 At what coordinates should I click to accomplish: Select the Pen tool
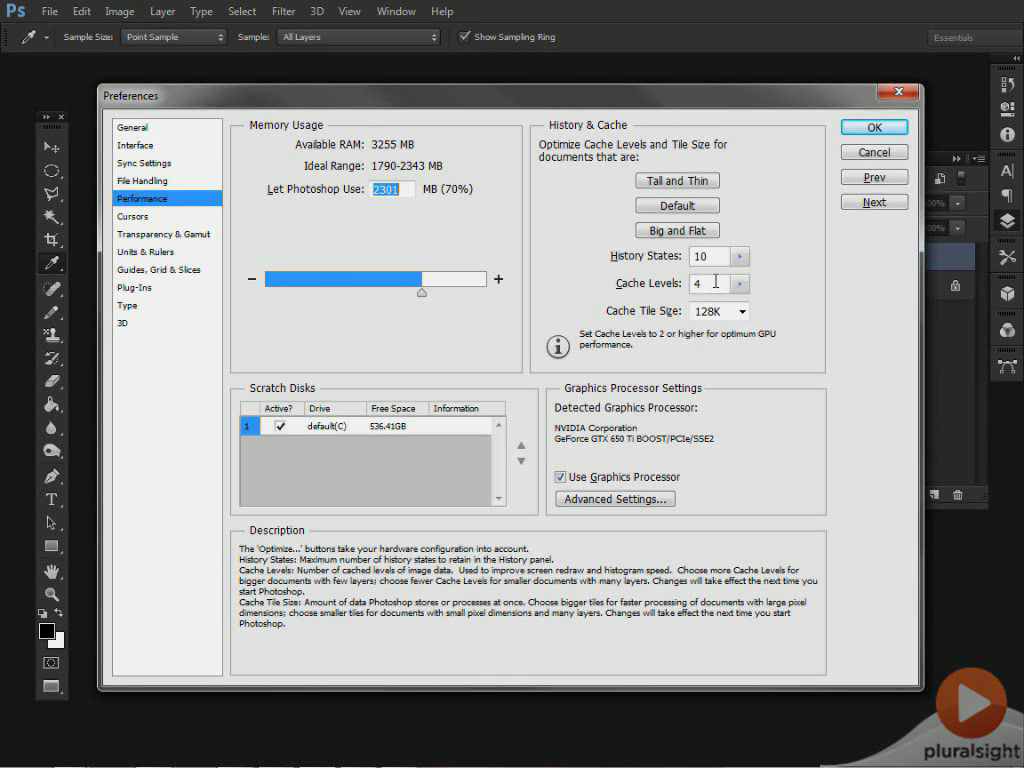point(51,476)
